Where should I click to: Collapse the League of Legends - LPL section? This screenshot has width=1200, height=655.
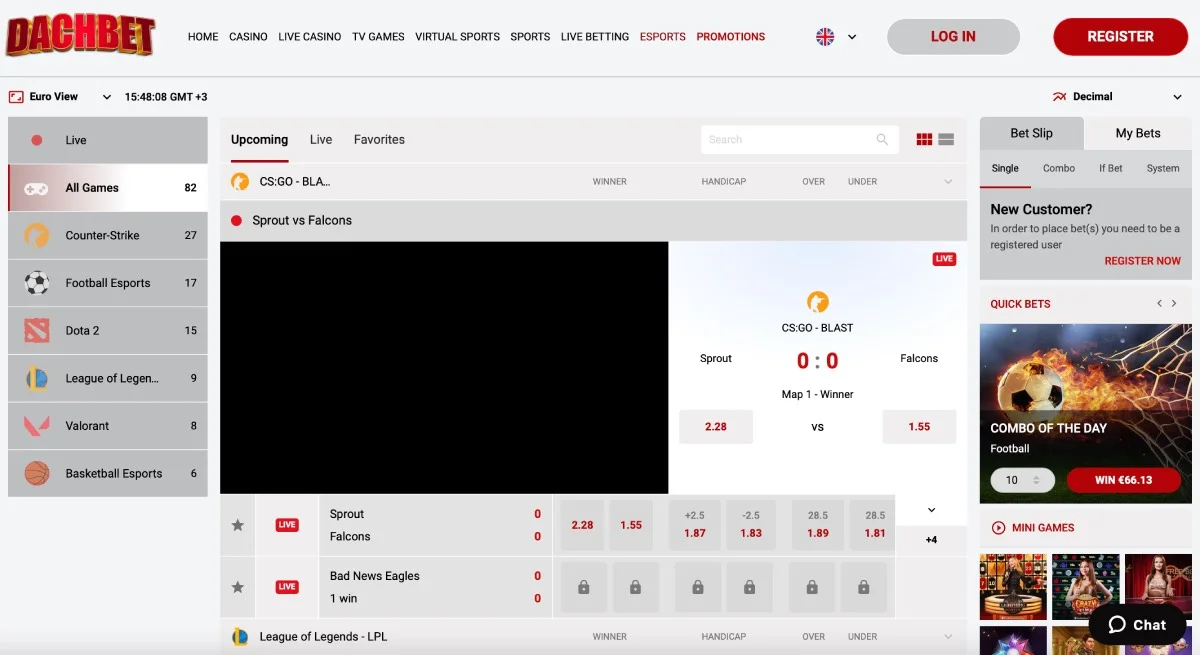point(948,636)
